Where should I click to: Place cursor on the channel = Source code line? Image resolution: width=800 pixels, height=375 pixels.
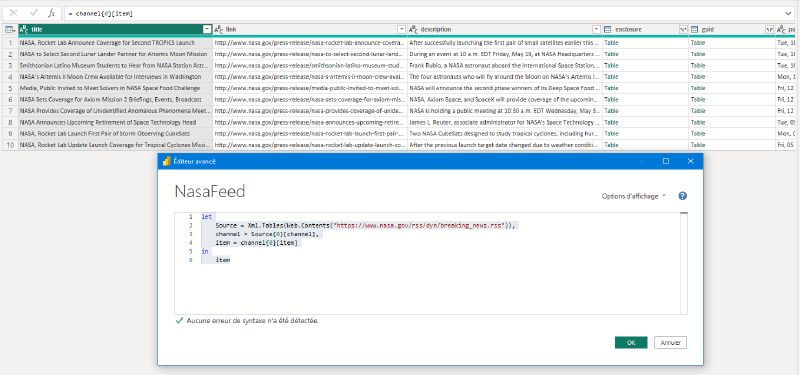267,234
